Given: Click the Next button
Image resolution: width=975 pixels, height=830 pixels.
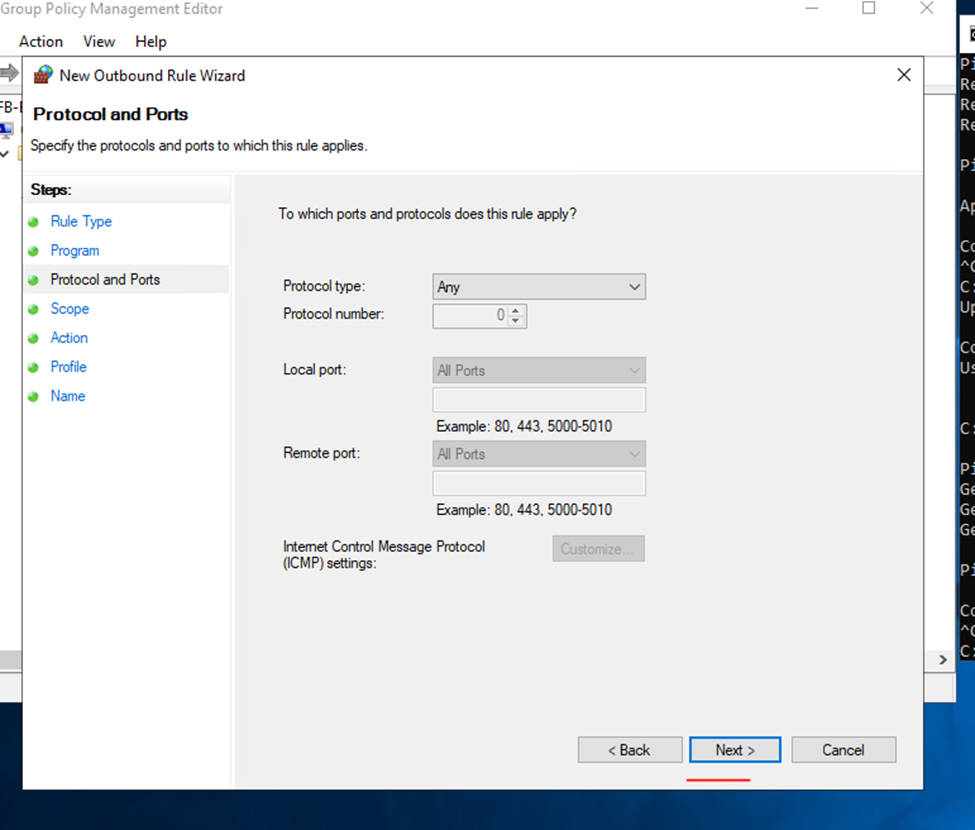Looking at the screenshot, I should coord(734,750).
